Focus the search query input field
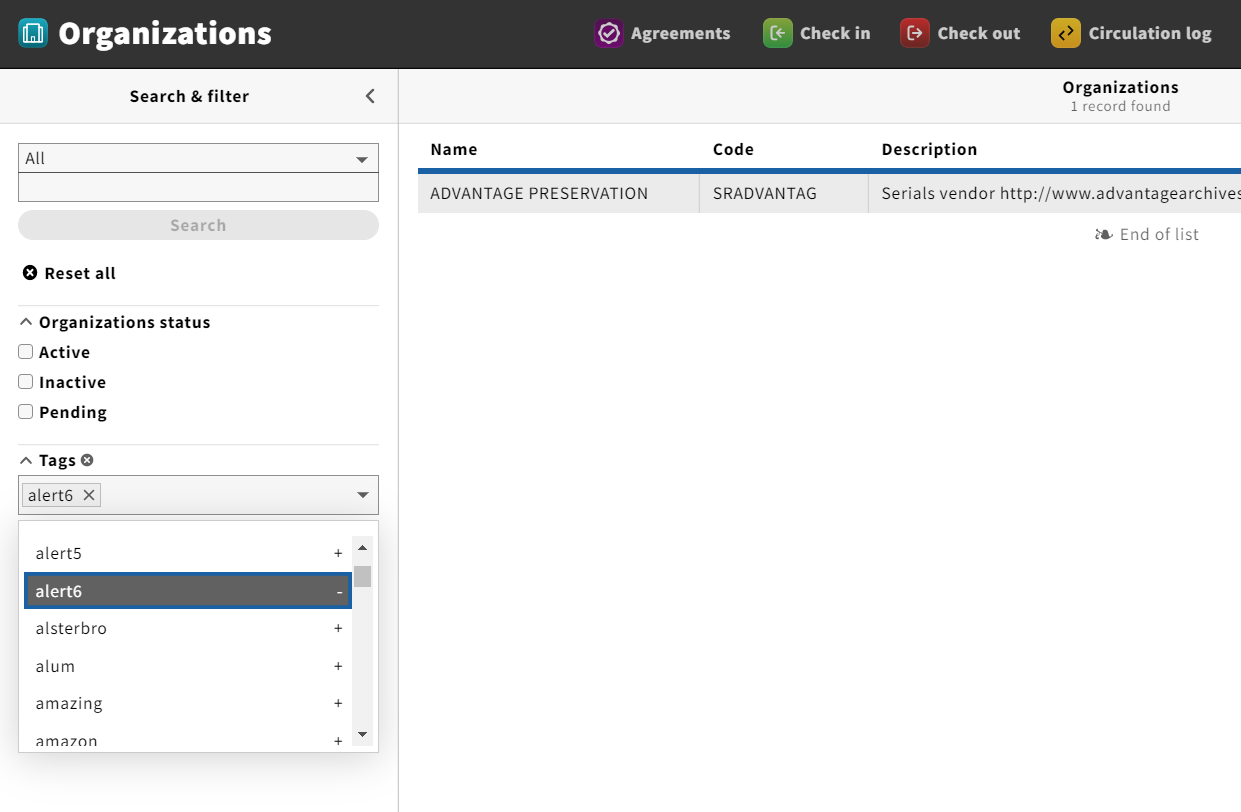 click(198, 187)
